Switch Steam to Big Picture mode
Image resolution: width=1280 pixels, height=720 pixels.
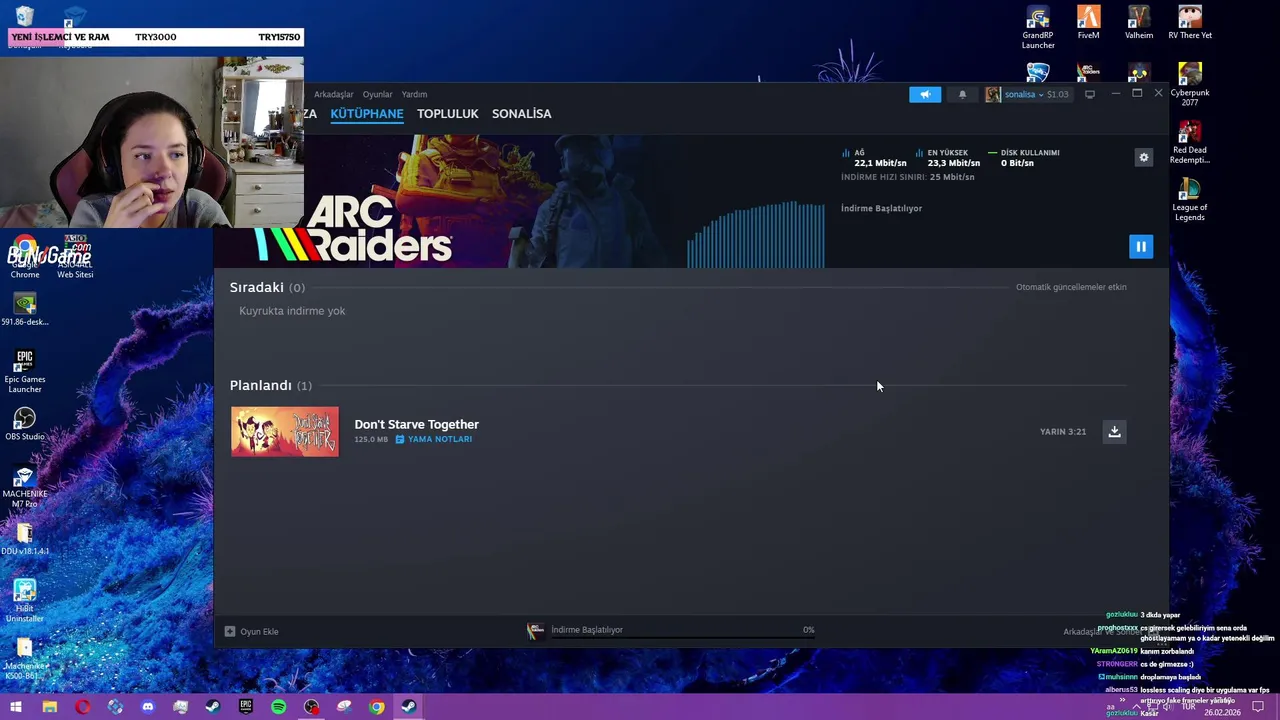[1090, 94]
